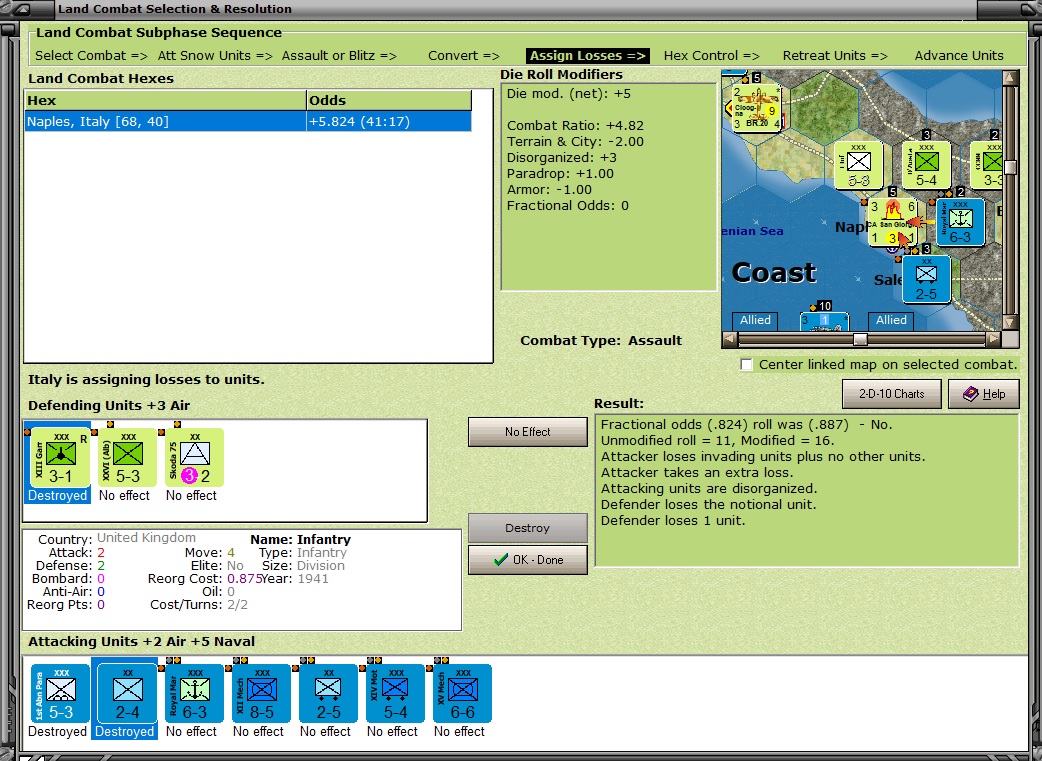Click map scroll down arrow
This screenshot has height=761, width=1042.
point(1010,322)
